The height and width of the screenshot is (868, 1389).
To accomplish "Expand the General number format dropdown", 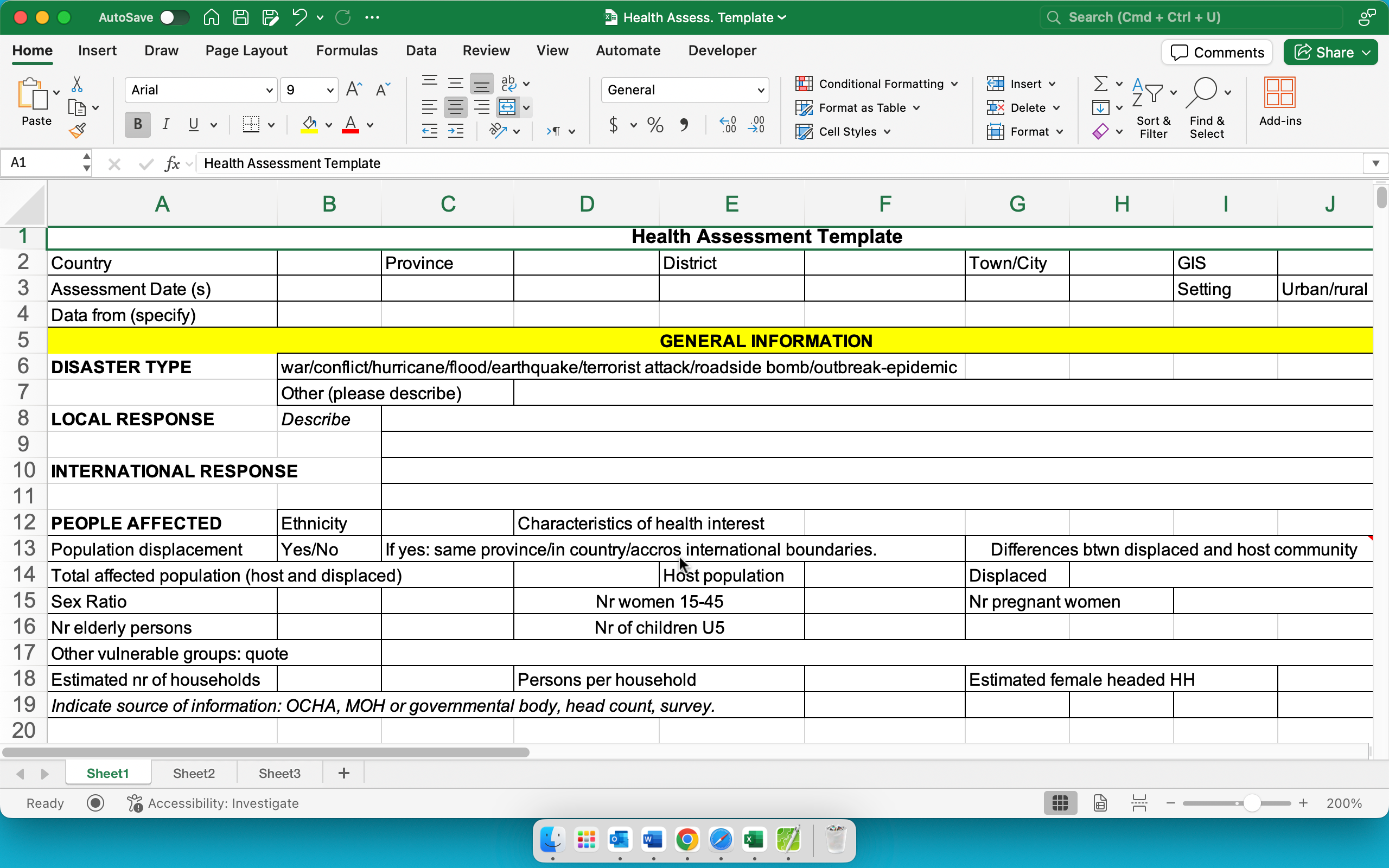I will 761,90.
